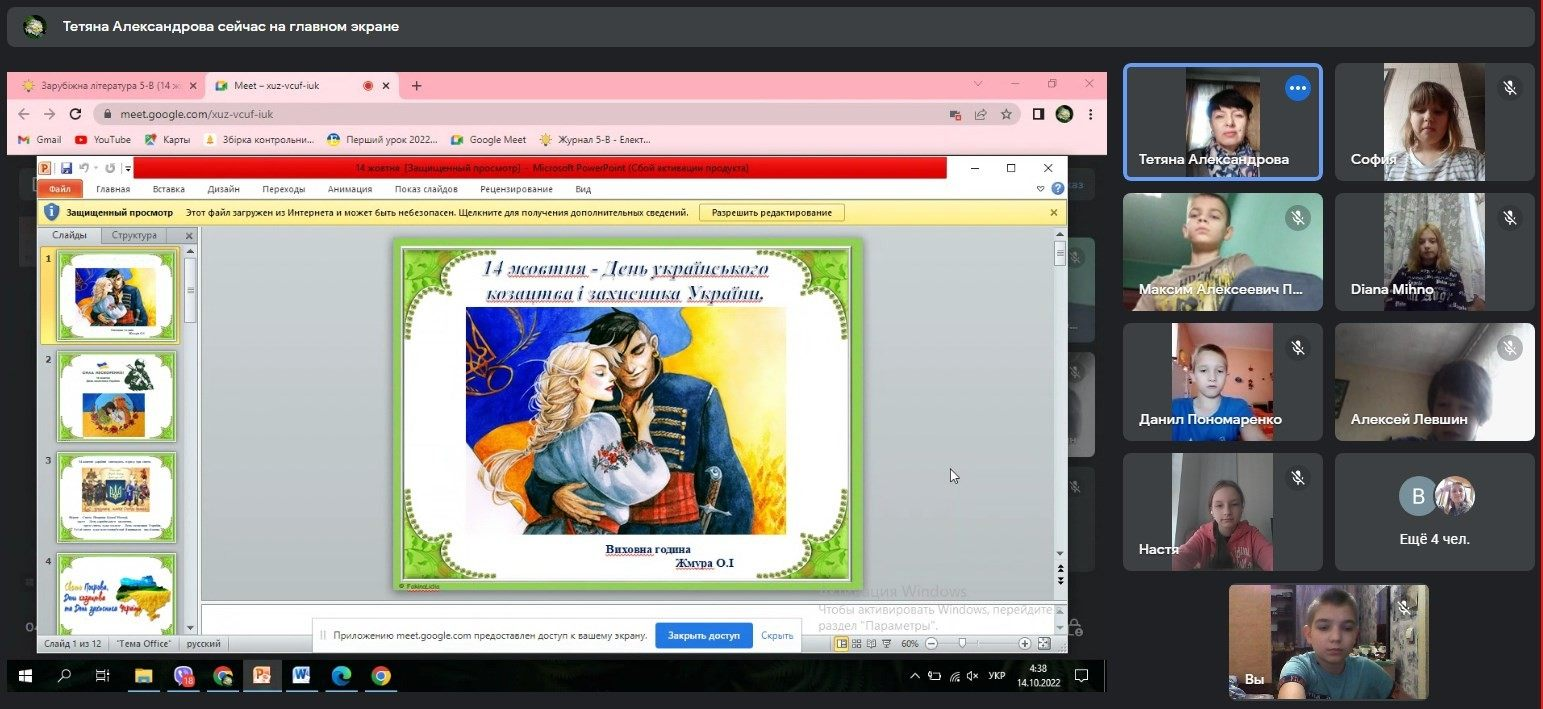This screenshot has width=1543, height=709.
Task: Click the zoom in plus button
Action: (x=1025, y=644)
